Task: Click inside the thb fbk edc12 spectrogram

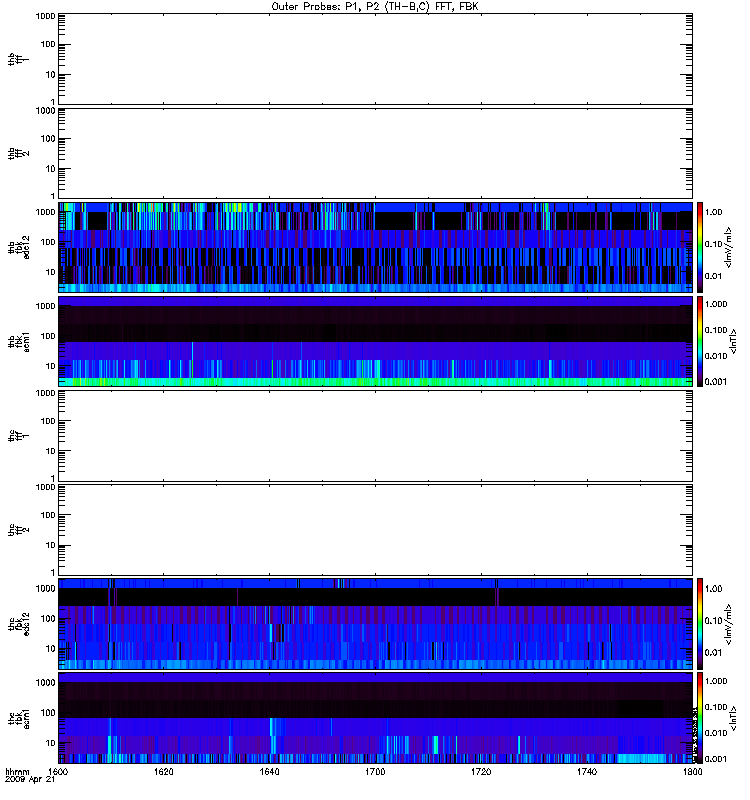Action: tap(375, 246)
